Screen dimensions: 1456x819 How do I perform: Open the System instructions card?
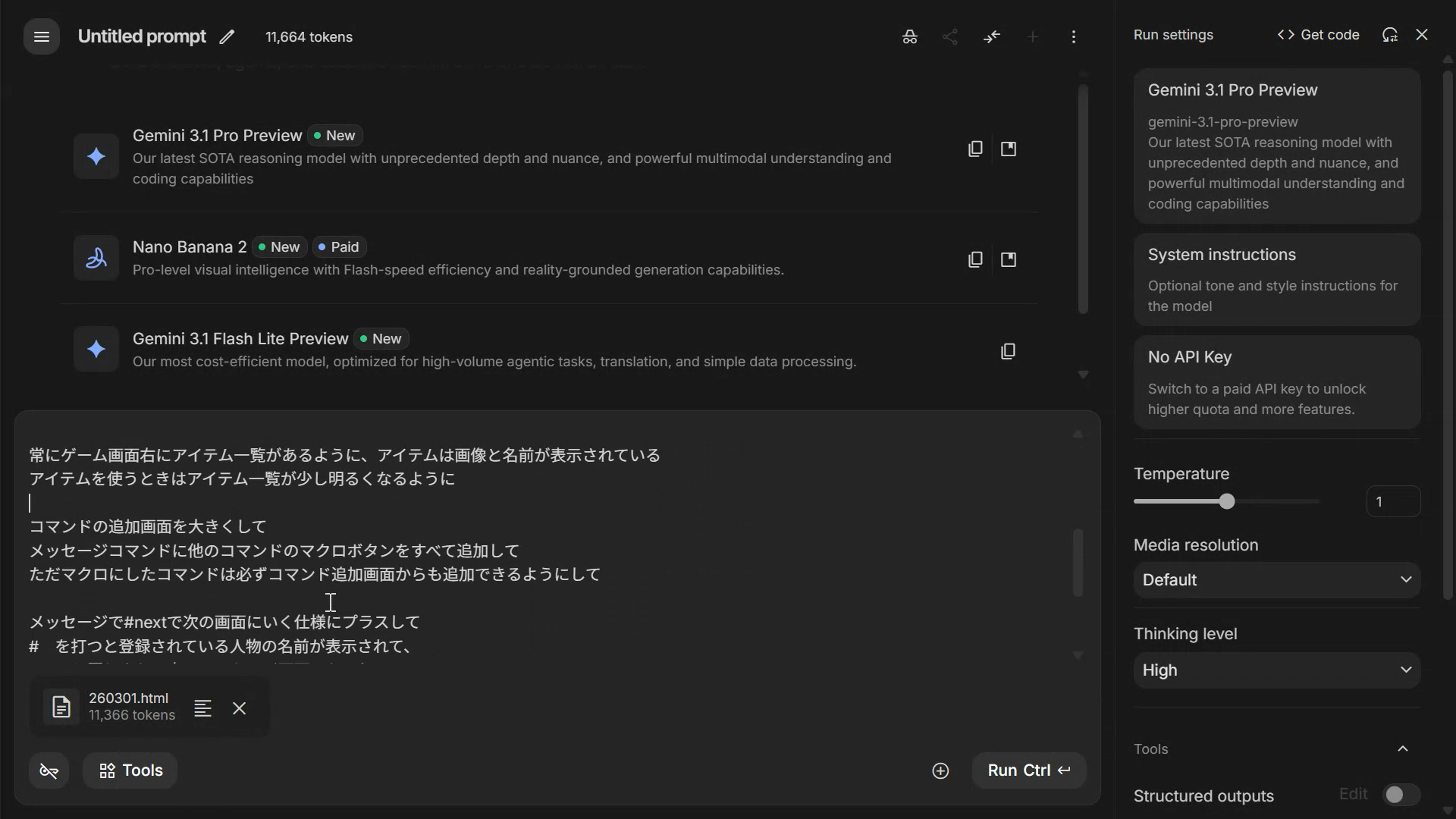[1277, 280]
